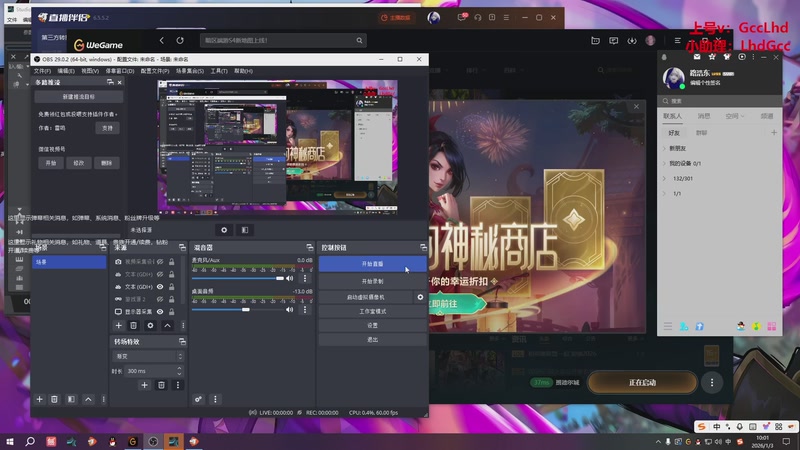Expand the 132/301 friends group
The width and height of the screenshot is (800, 450).
pos(664,179)
